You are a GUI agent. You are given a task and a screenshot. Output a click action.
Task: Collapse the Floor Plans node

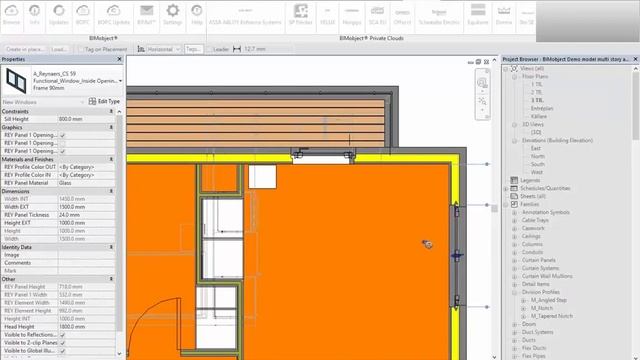pos(514,76)
